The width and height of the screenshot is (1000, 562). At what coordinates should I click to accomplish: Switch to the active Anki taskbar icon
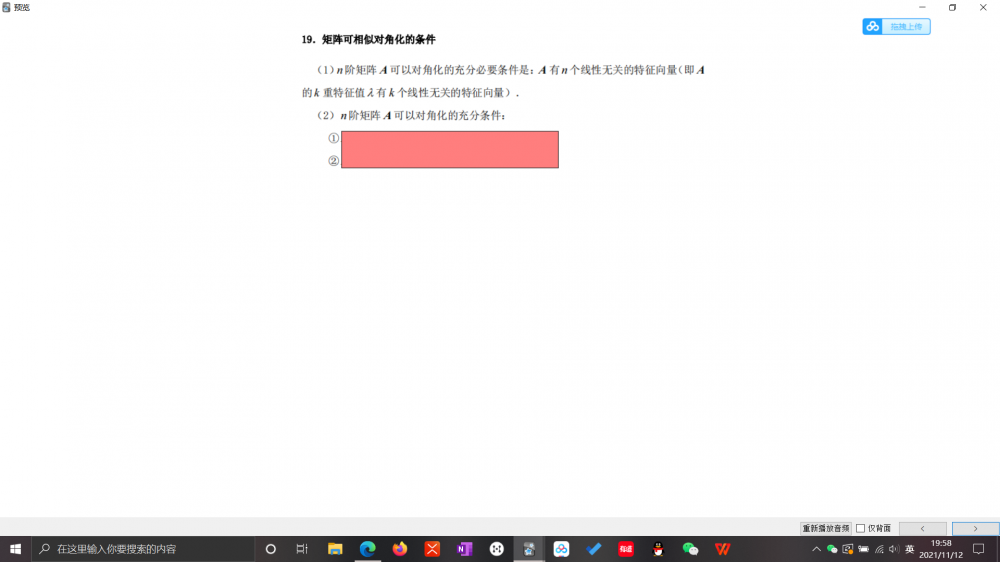tap(529, 549)
